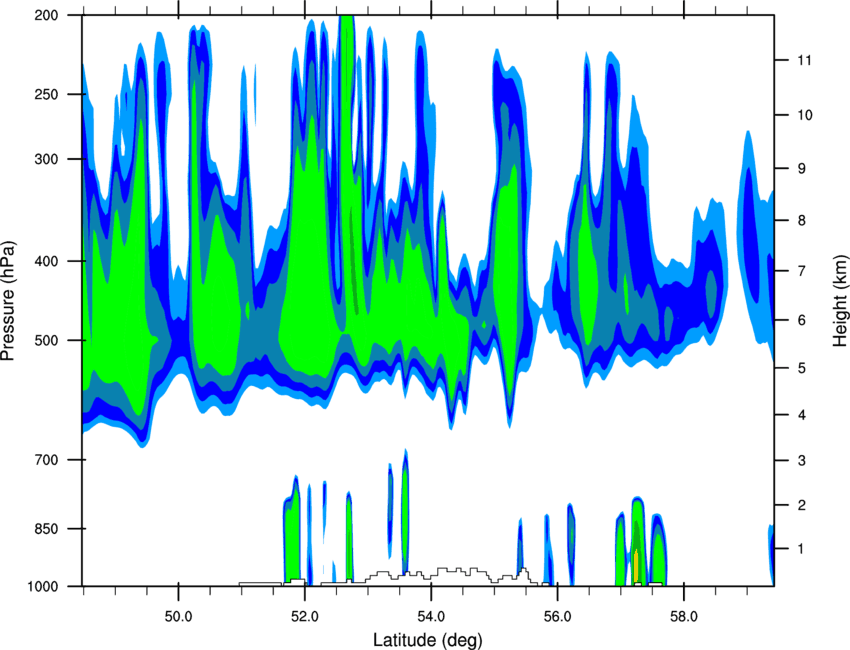The height and width of the screenshot is (650, 850).
Task: Click the 11 km height label
Action: pyautogui.click(x=804, y=60)
